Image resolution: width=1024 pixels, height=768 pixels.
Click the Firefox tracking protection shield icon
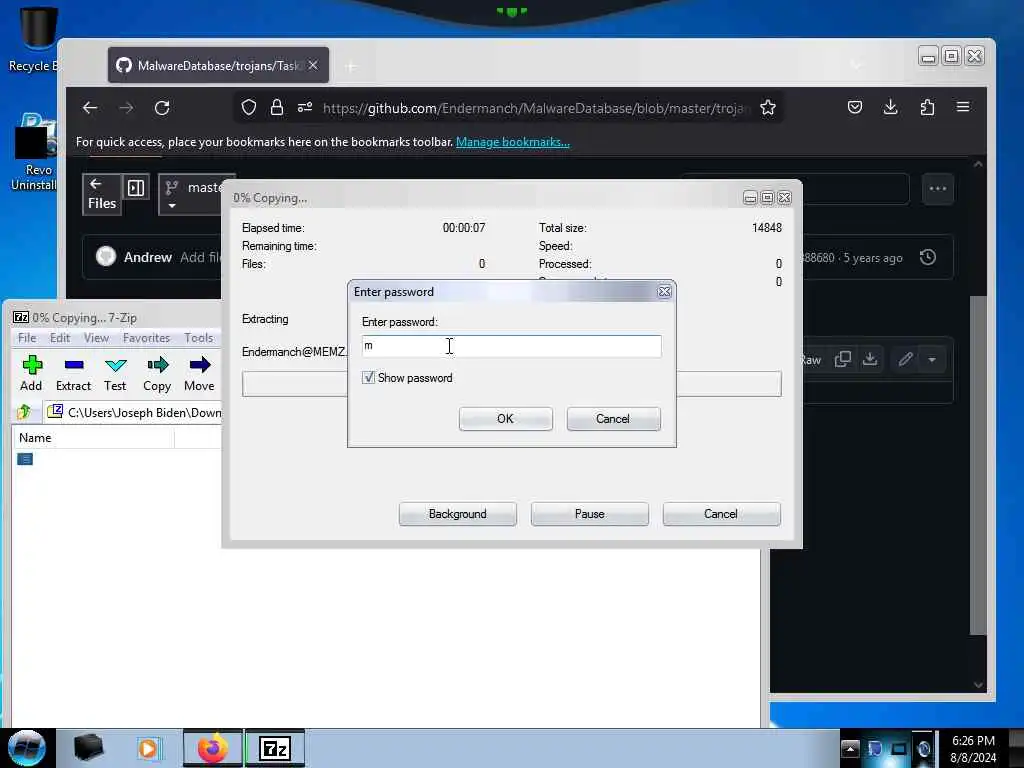click(x=249, y=108)
